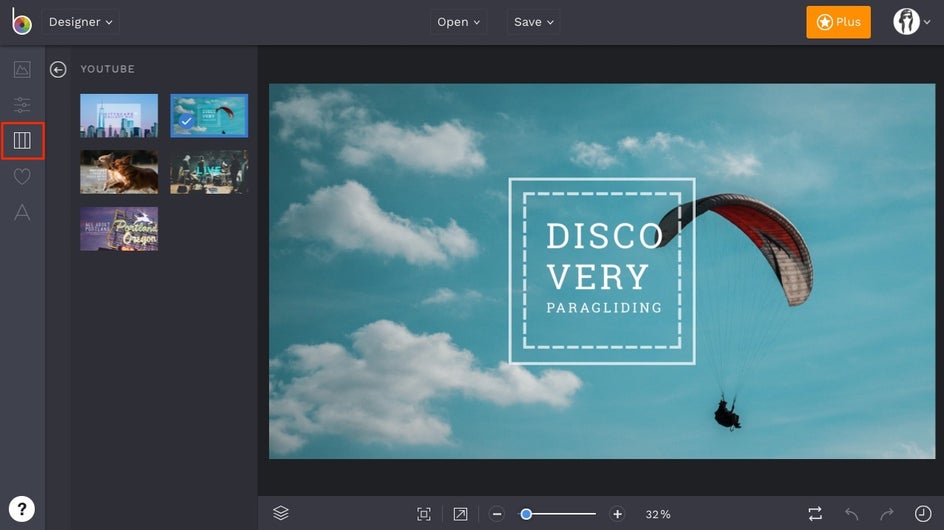Select the city skyline template thumbnail
Viewport: 944px width, 530px height.
(x=119, y=115)
